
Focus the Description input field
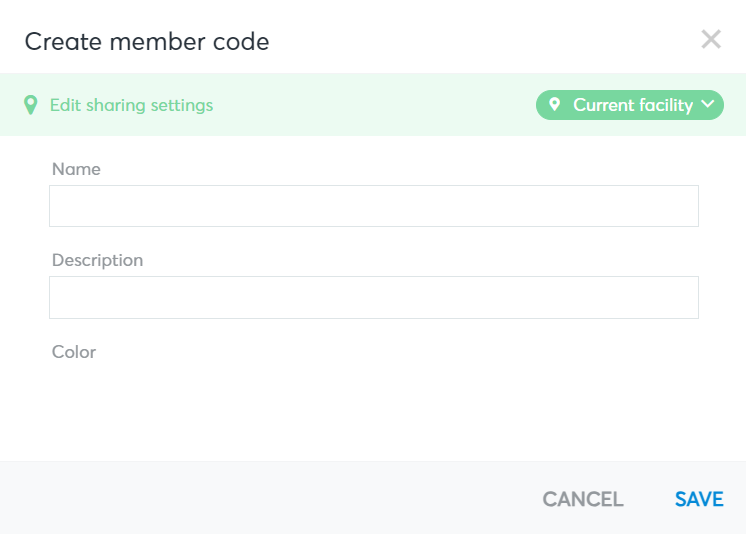[x=374, y=297]
